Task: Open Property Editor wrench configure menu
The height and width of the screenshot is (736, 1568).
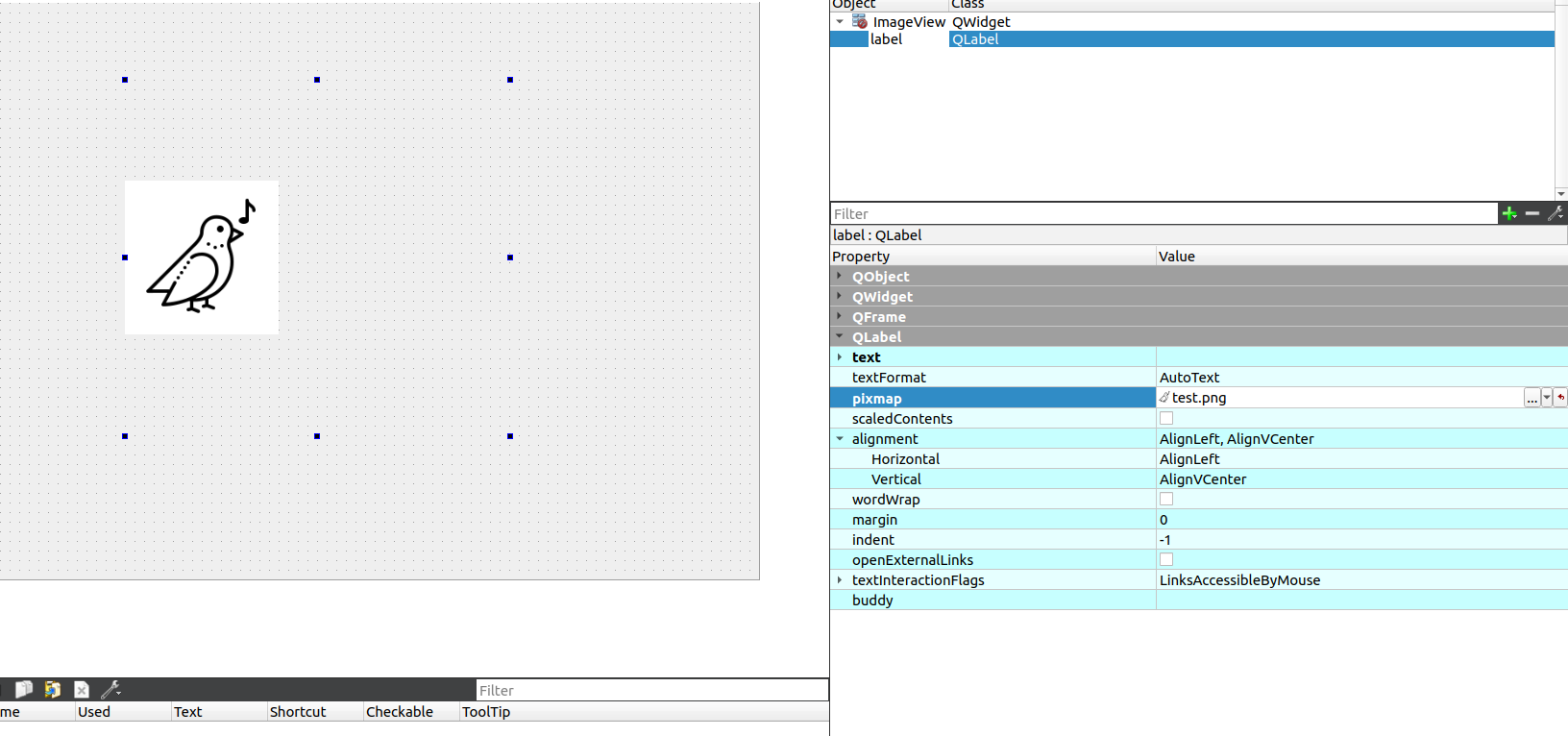Action: pos(1556,213)
